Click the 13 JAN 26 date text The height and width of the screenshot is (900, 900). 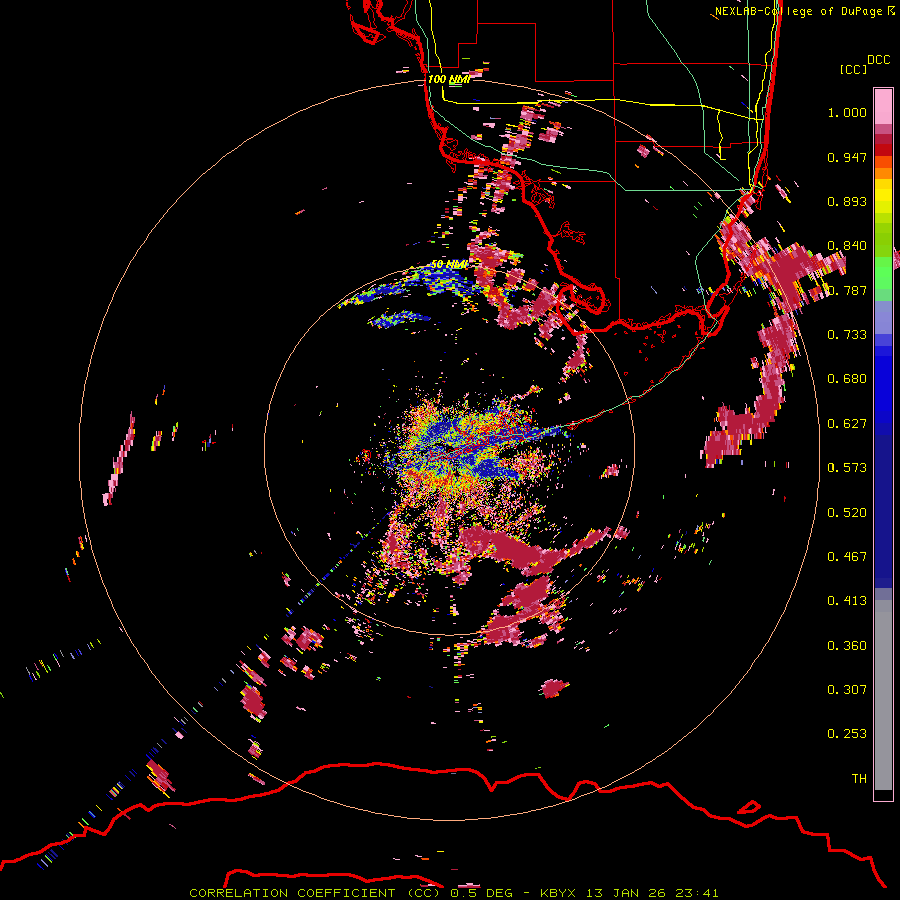point(627,893)
